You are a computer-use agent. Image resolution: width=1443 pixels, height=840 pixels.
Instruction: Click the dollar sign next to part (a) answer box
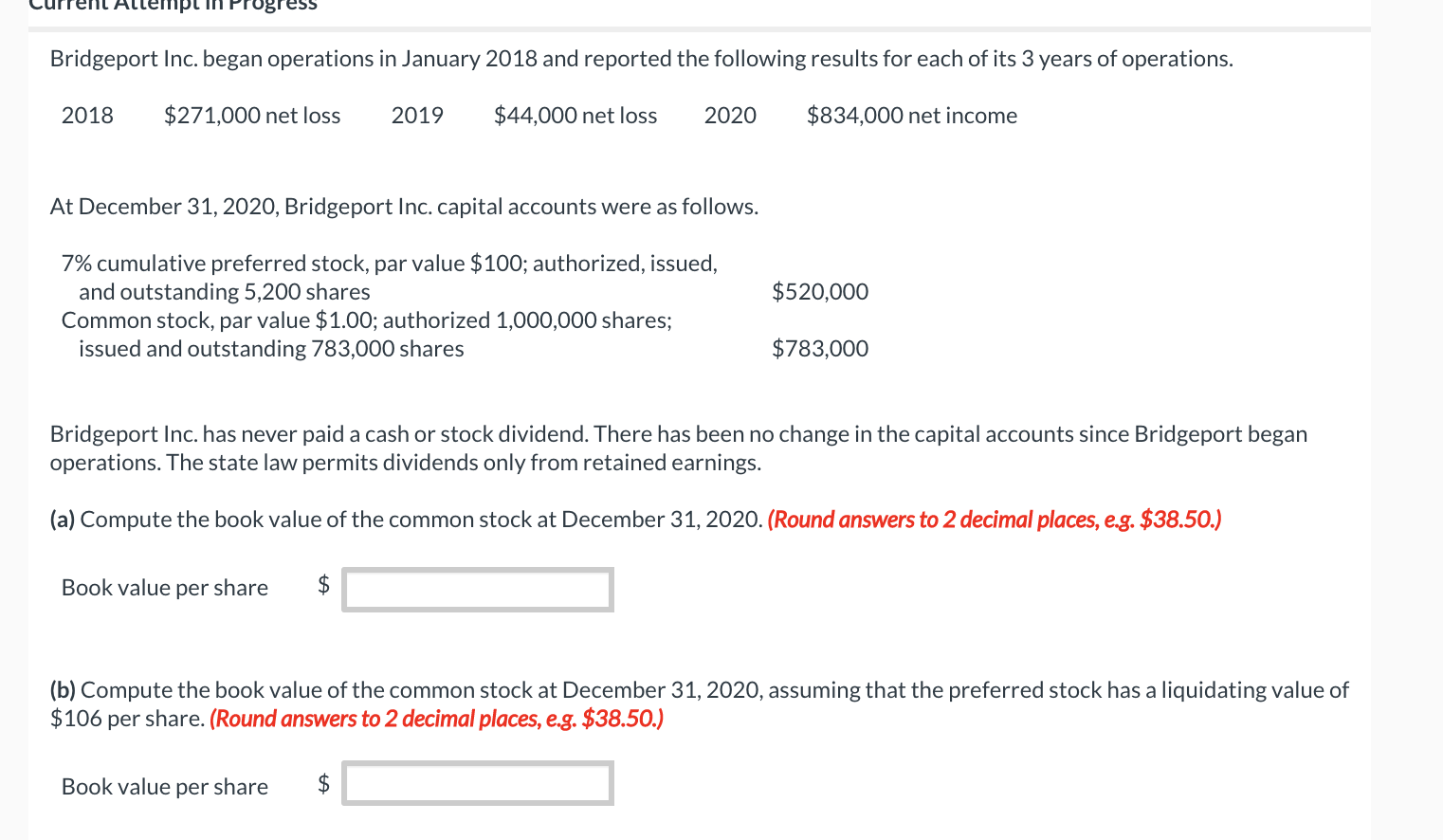point(323,587)
